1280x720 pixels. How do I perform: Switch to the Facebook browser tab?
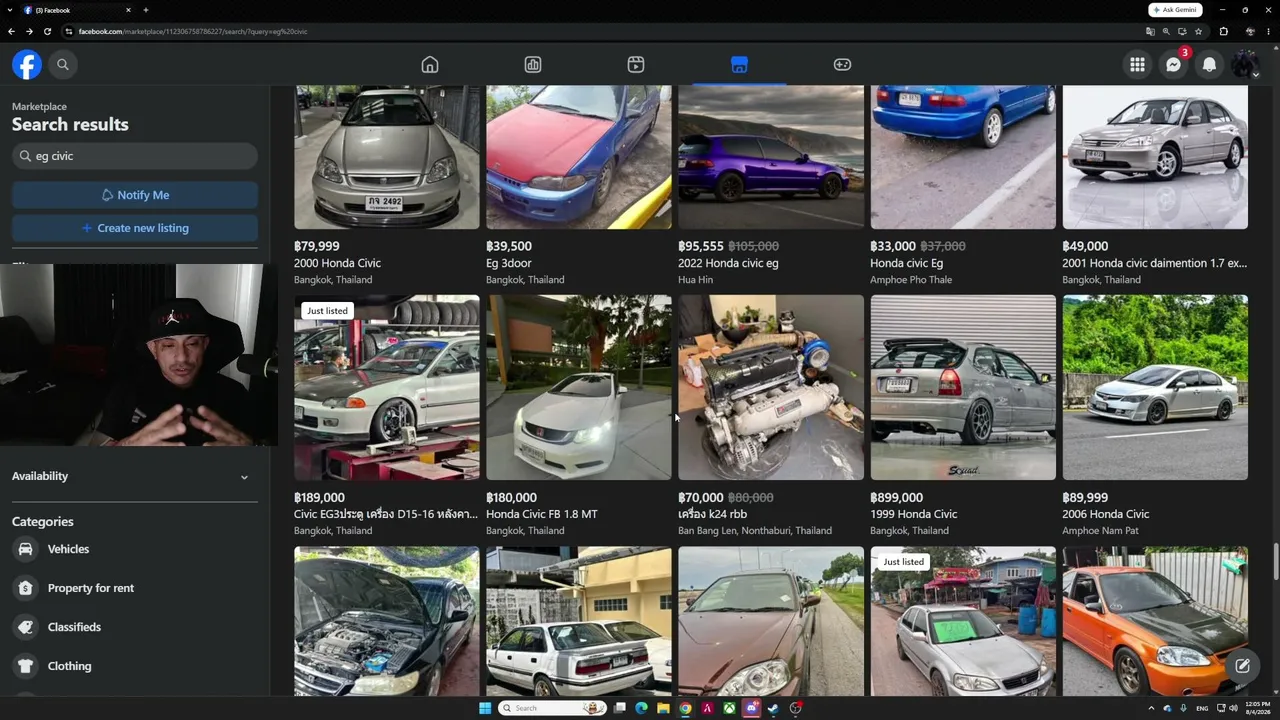[78, 10]
